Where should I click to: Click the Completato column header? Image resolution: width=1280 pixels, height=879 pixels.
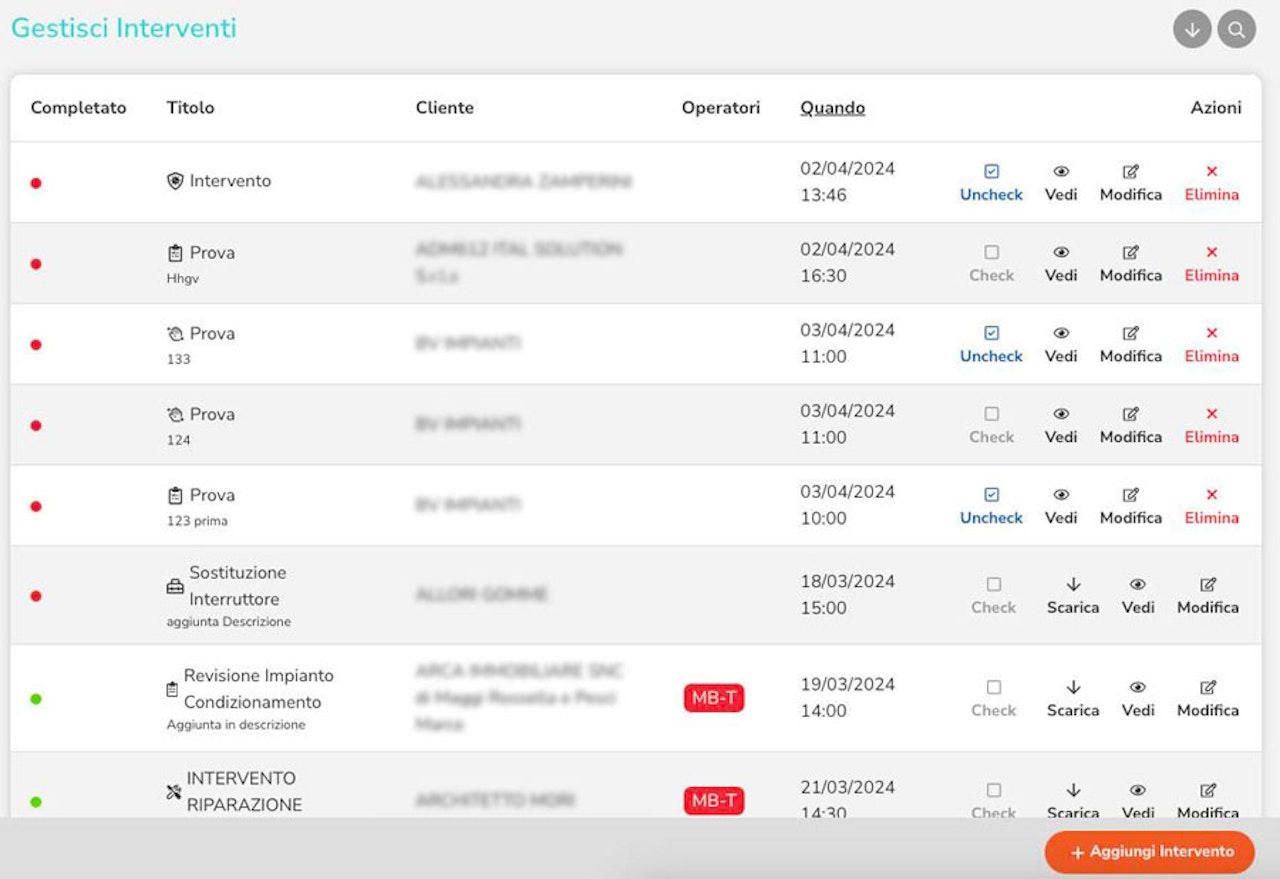coord(79,108)
